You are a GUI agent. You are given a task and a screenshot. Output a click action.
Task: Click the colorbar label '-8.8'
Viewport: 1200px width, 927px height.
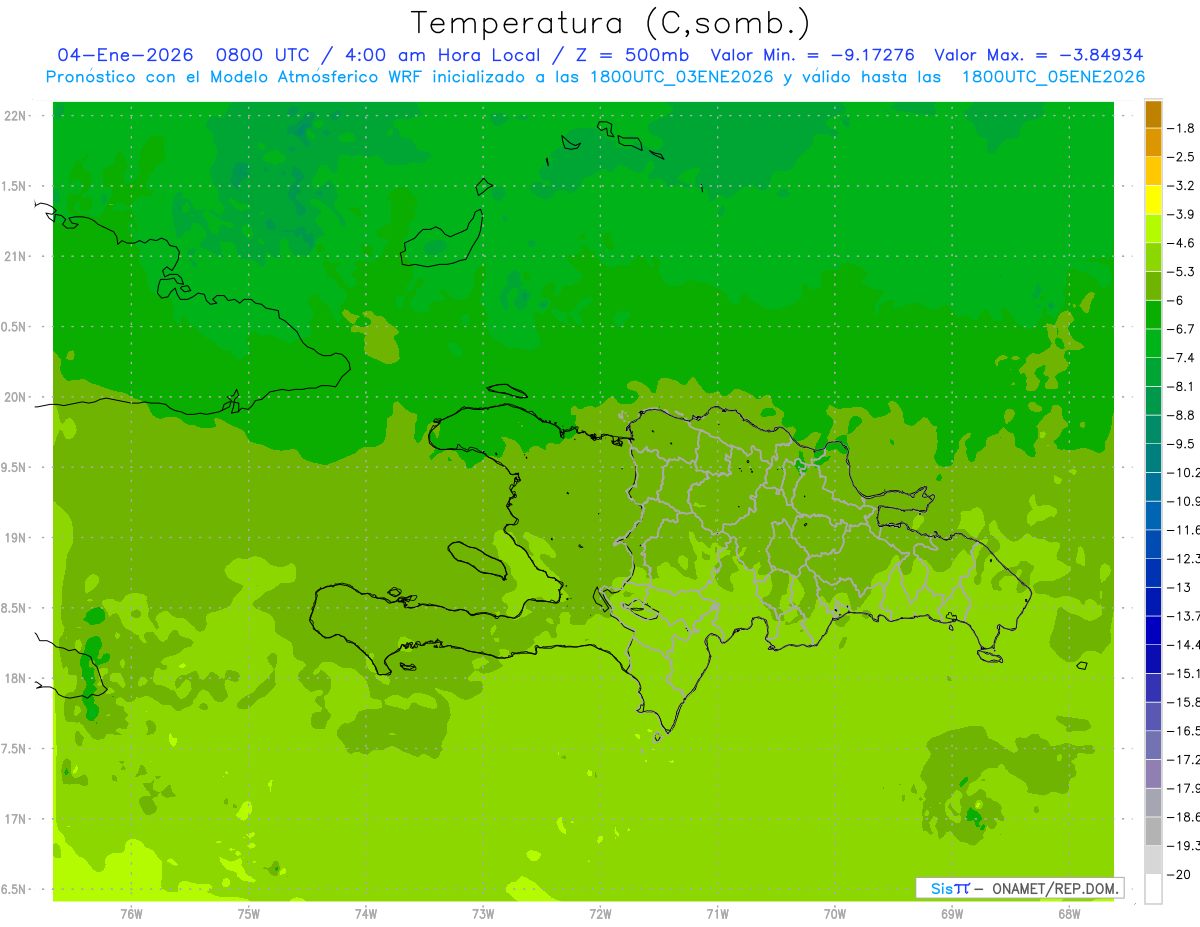point(1181,415)
